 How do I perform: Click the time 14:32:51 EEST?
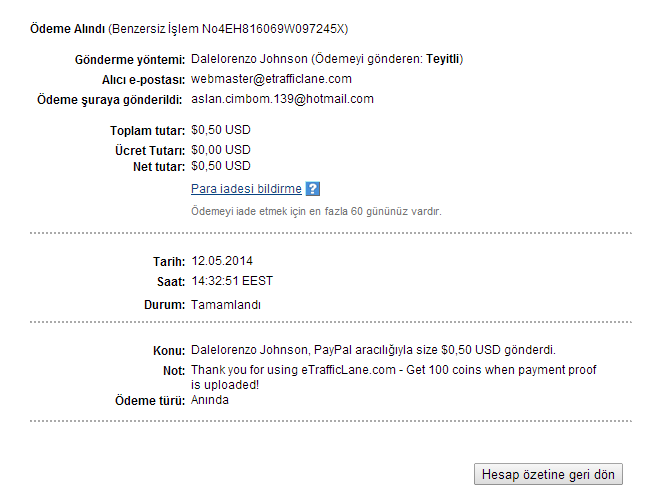tap(232, 281)
